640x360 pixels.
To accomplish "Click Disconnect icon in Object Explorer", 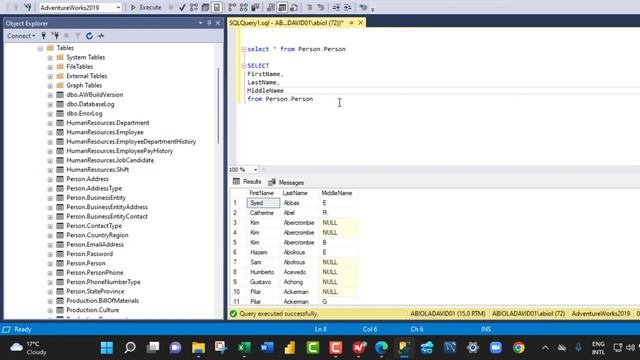I will click(x=56, y=36).
